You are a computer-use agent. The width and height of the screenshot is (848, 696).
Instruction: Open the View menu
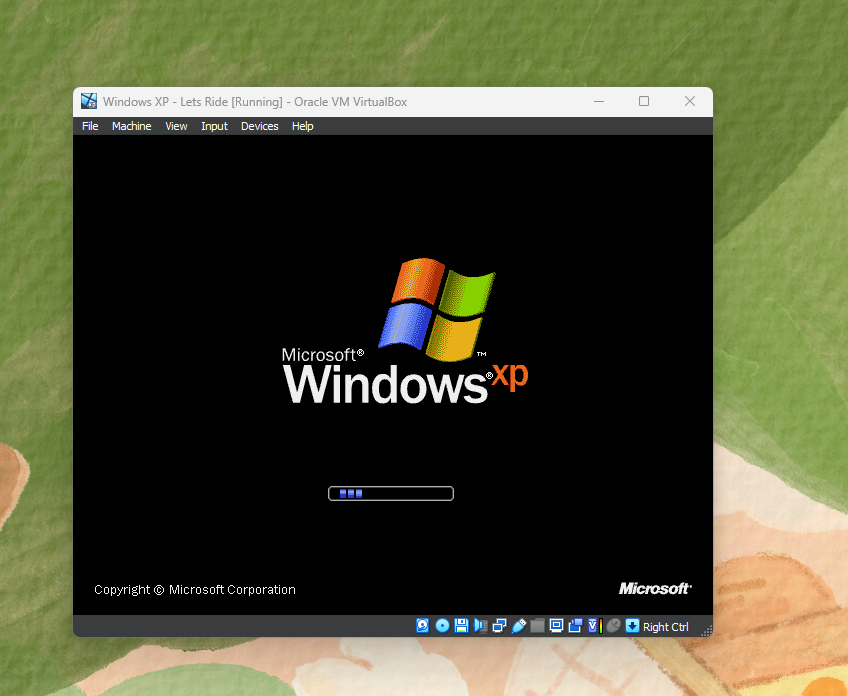coord(176,126)
